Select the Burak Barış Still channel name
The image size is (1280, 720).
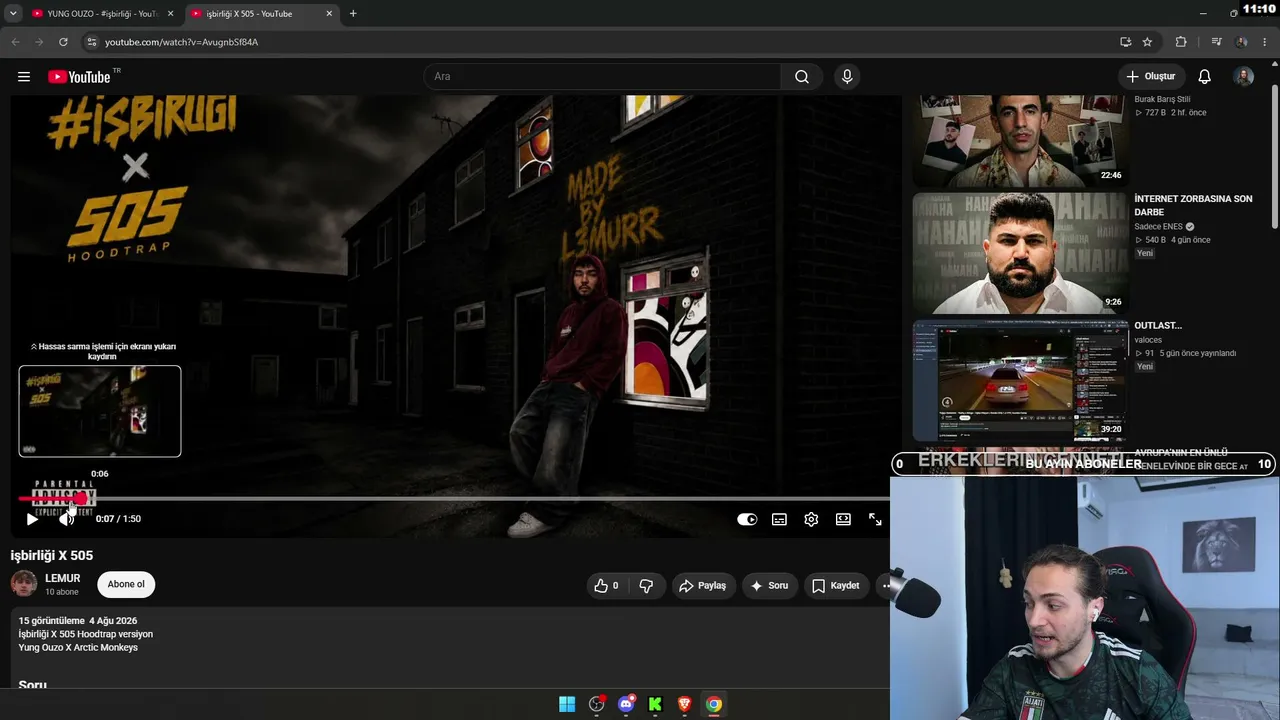(x=1162, y=99)
